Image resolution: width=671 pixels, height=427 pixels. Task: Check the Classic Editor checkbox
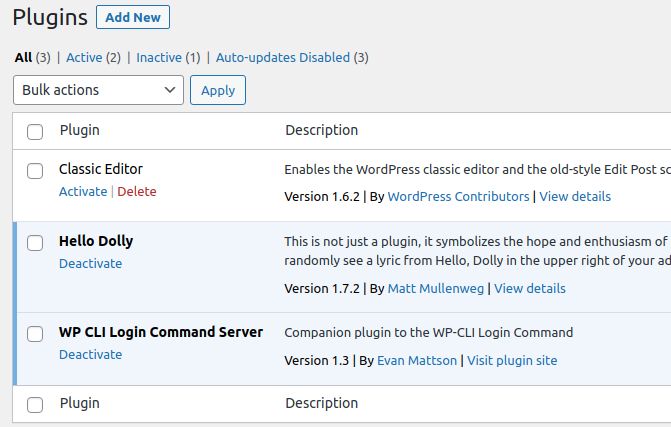coord(35,170)
